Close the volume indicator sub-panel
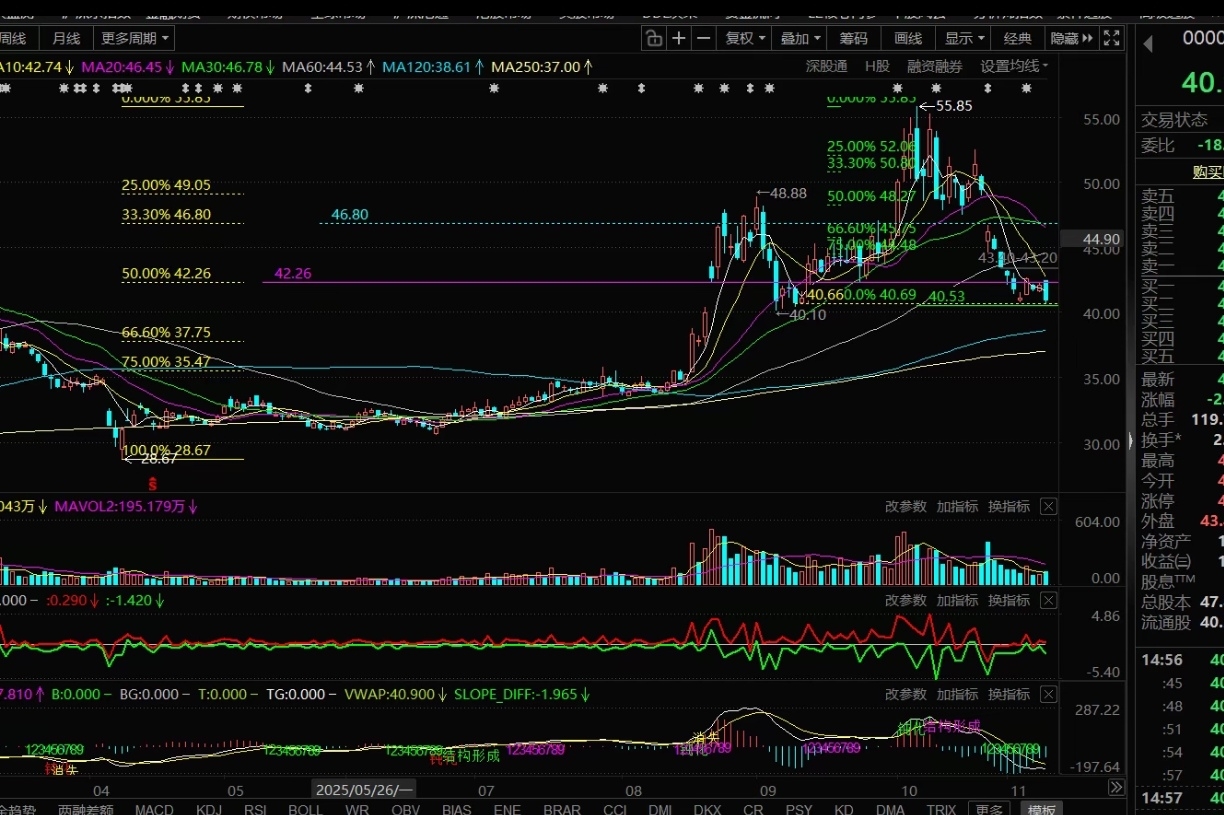 [1048, 506]
